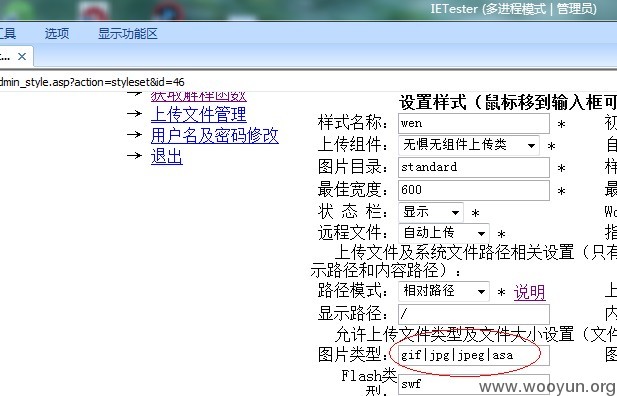
Task: Focus the 图片类型 field with gif|jpg|jpeg|asa
Action: [474, 355]
